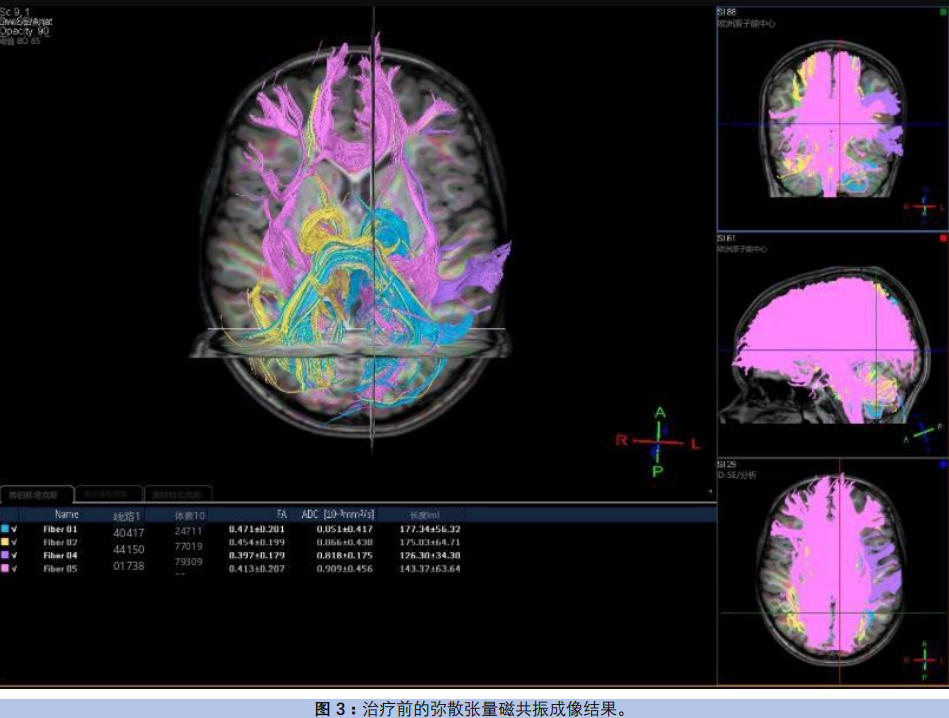Screen dimensions: 949x718
Task: Switch to the middle tab above the fiber table
Action: [108, 494]
